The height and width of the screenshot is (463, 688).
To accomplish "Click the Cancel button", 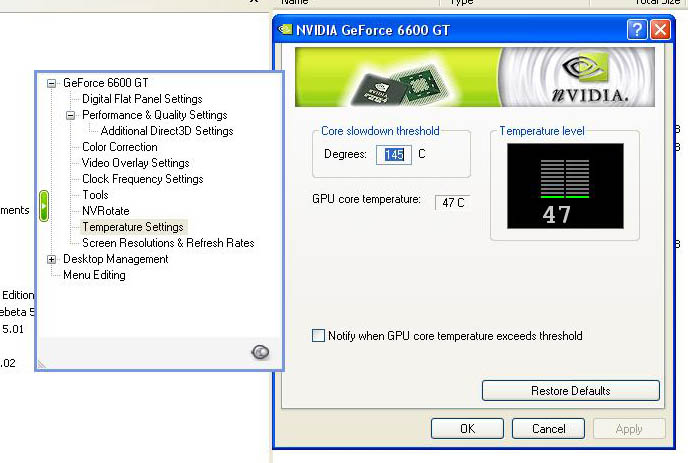I will click(548, 429).
